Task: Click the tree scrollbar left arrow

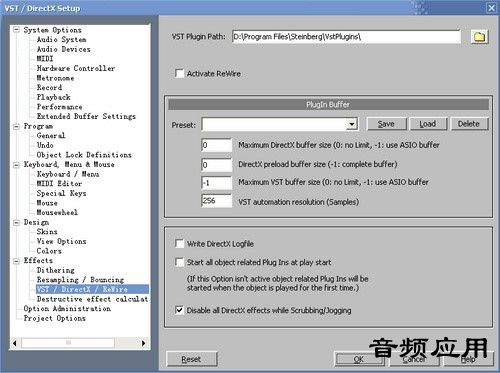Action: (15, 343)
